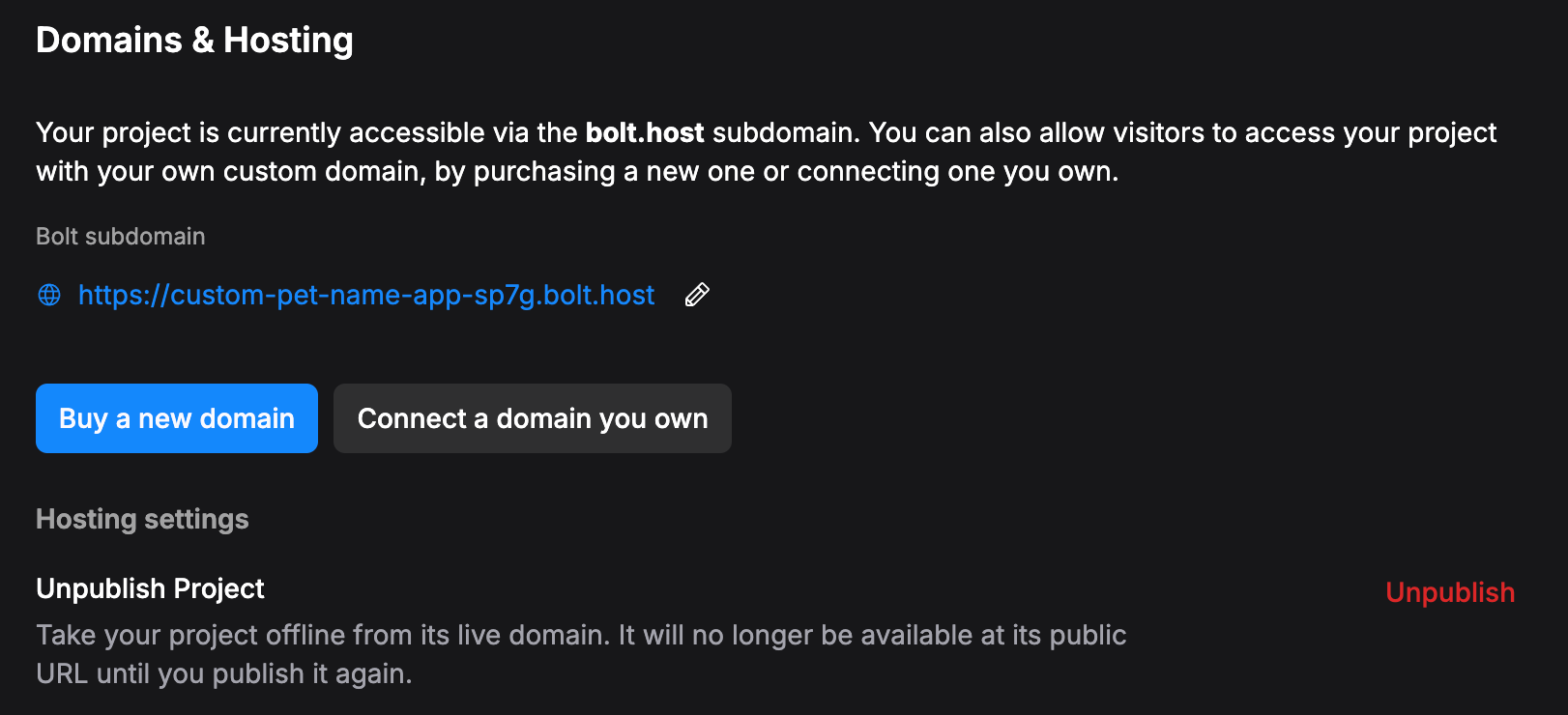Viewport: 1568px width, 715px height.
Task: Click the pencil icon to edit subdomain
Action: (x=697, y=295)
